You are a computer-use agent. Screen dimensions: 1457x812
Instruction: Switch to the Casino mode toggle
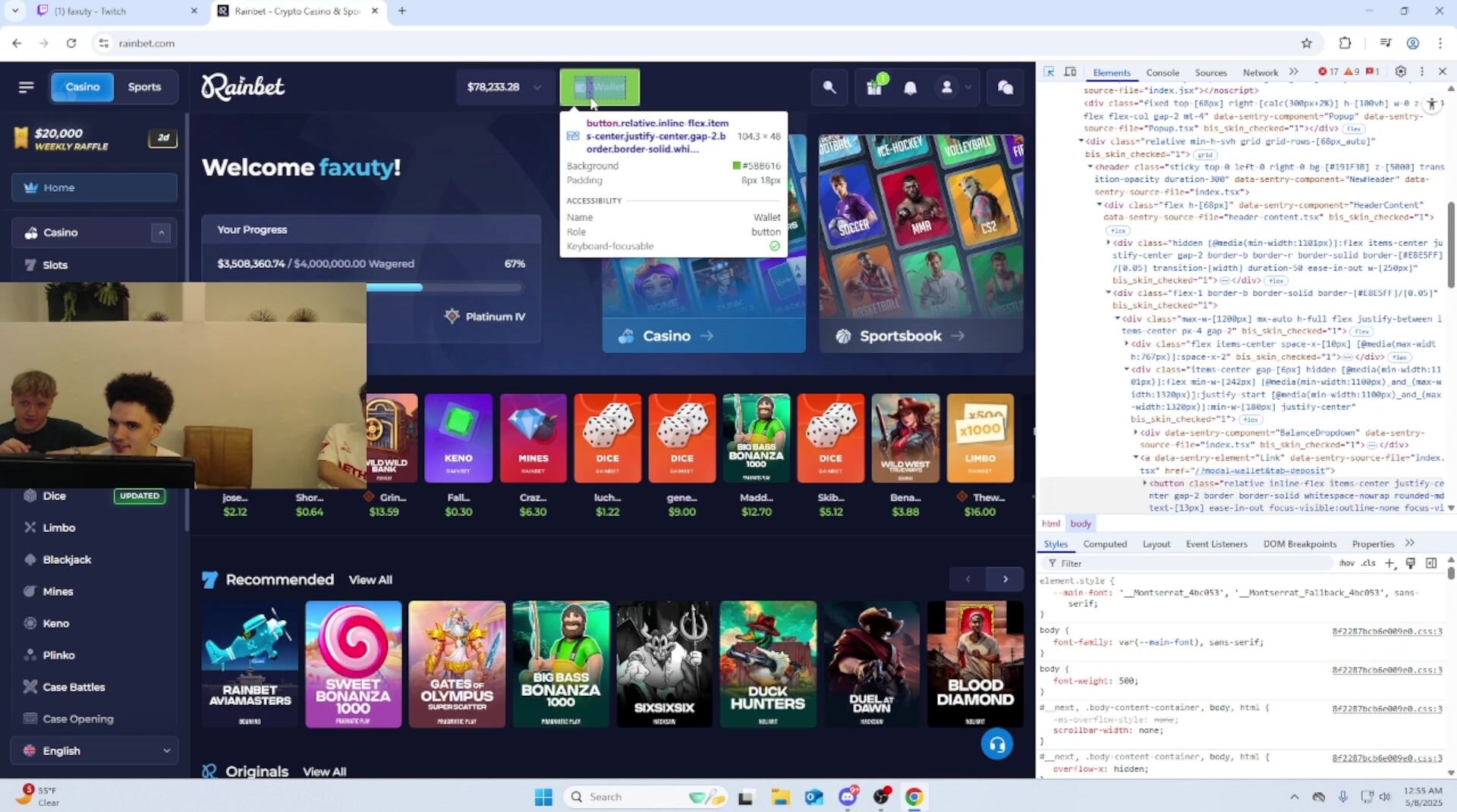click(x=82, y=87)
